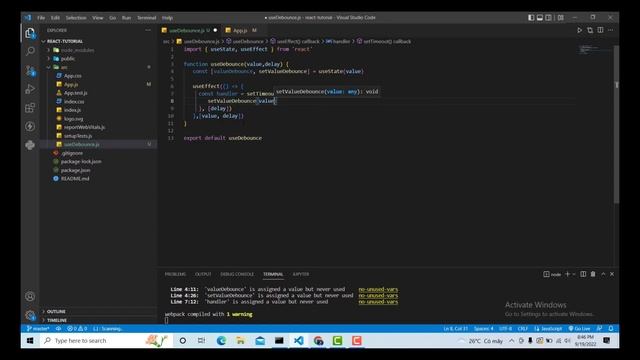Click the editor vertical scrollbar

tap(616, 124)
